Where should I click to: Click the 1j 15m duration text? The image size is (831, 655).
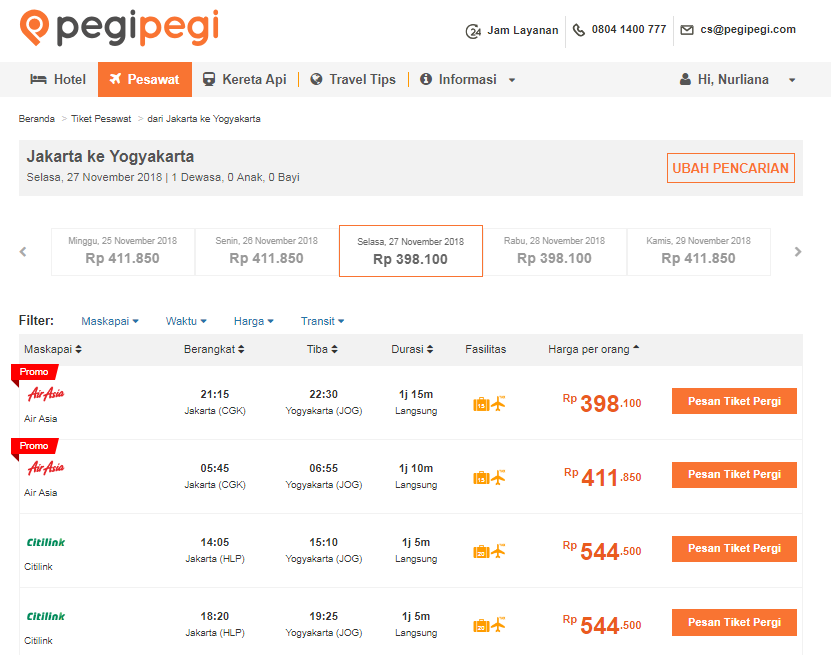tap(416, 394)
